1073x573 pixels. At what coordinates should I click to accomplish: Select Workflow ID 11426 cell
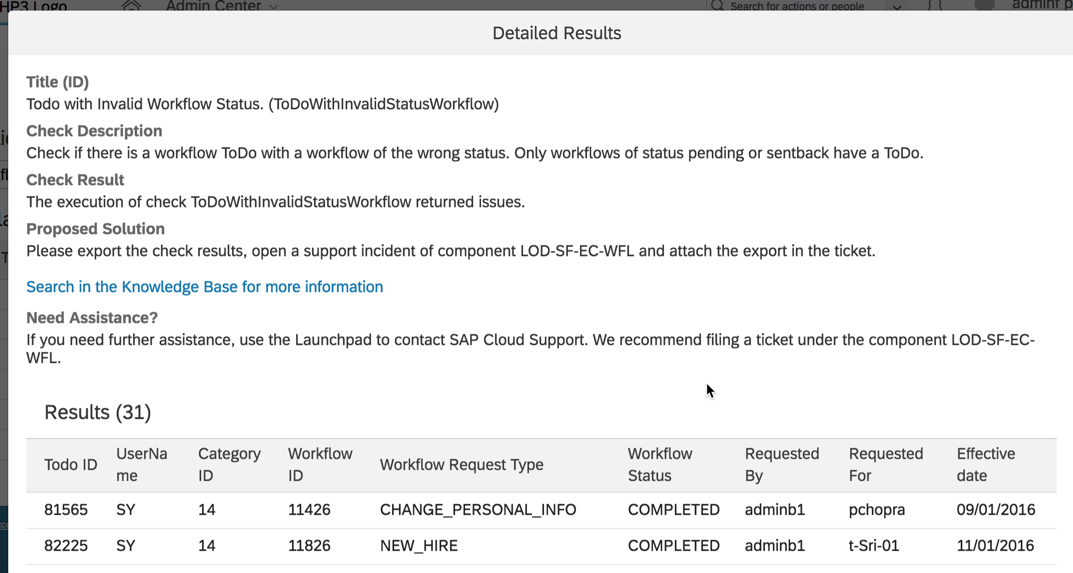[x=309, y=510]
